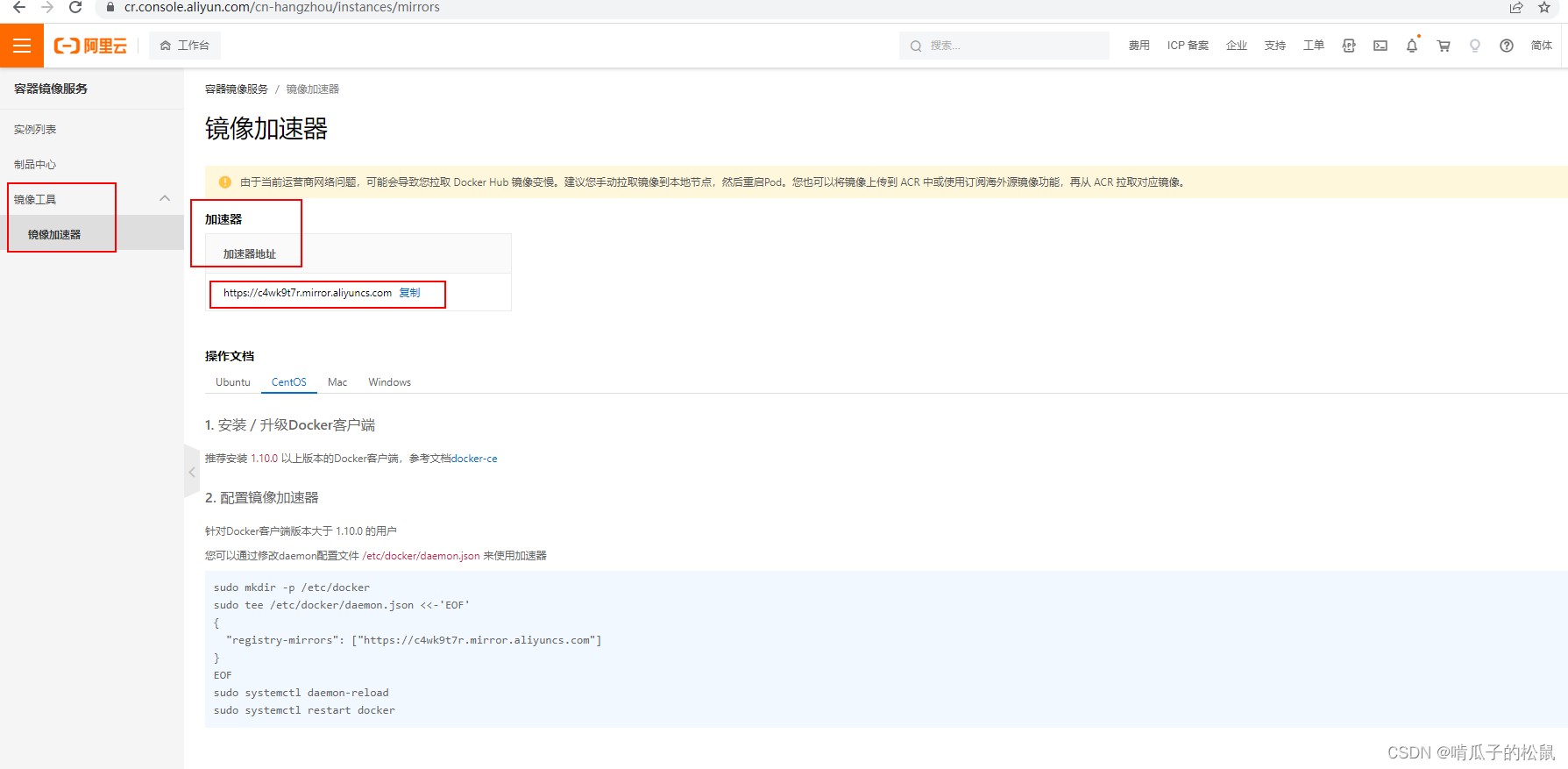Open the ICP 备案 menu
The image size is (1568, 769).
(x=1188, y=46)
